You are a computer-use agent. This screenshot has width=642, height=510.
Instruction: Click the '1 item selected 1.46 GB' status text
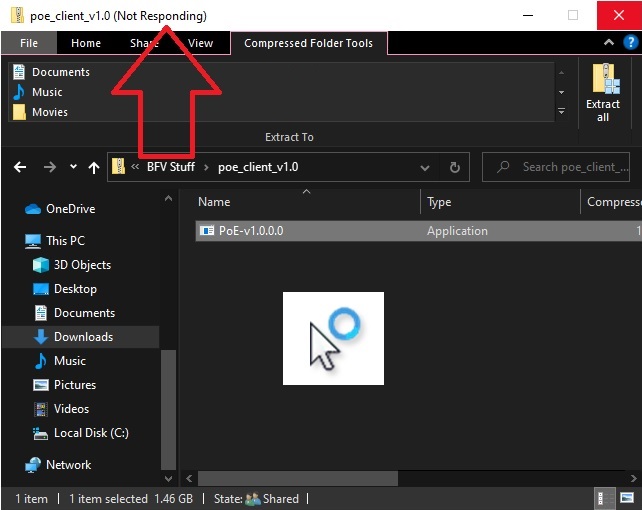[x=131, y=499]
